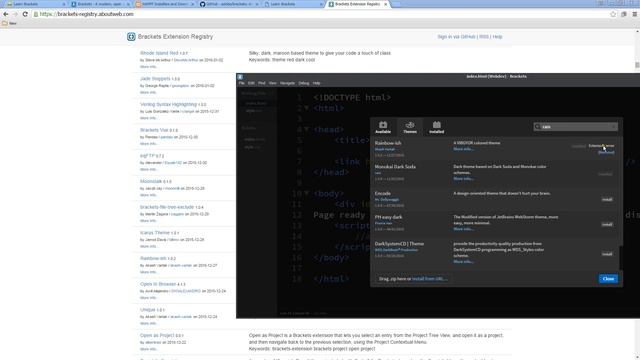Viewport: 640px width, 360px height.
Task: Switch to the GitHub adobe/brackets tab
Action: 229,4
